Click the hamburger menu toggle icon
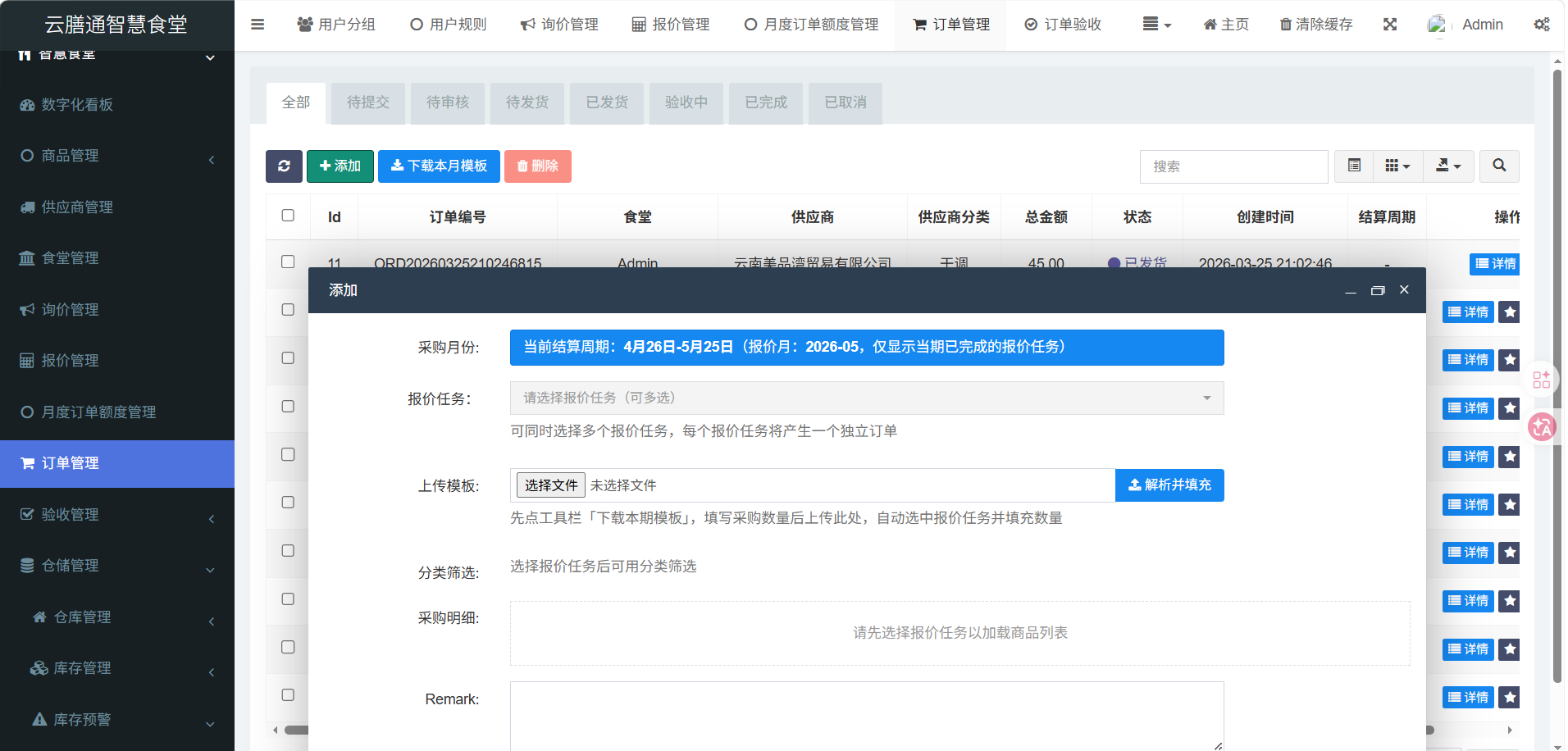 pyautogui.click(x=258, y=25)
